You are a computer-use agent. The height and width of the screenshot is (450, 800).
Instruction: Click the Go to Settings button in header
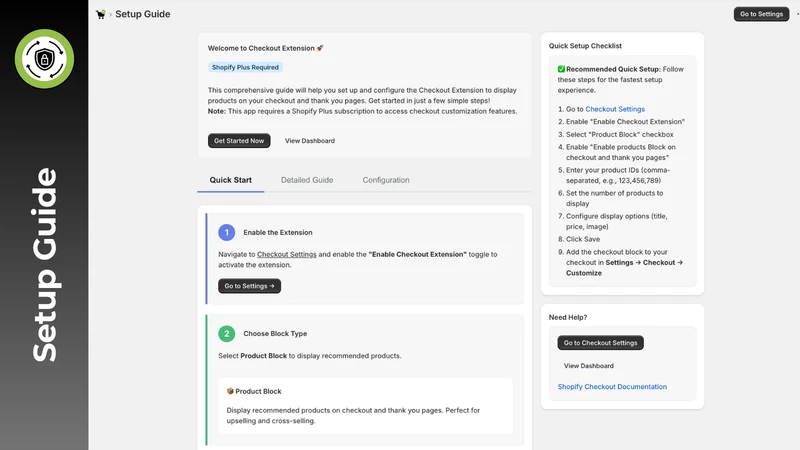tap(761, 14)
